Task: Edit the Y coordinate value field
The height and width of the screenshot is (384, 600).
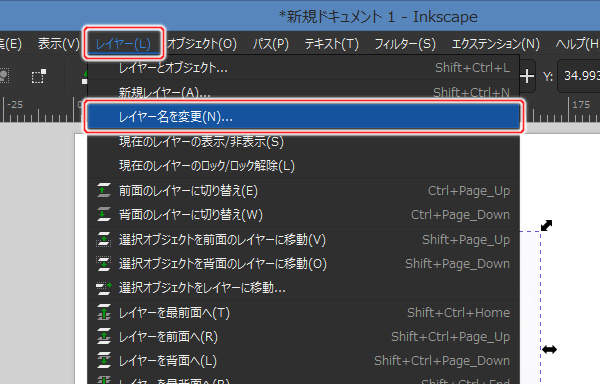Action: (x=579, y=76)
